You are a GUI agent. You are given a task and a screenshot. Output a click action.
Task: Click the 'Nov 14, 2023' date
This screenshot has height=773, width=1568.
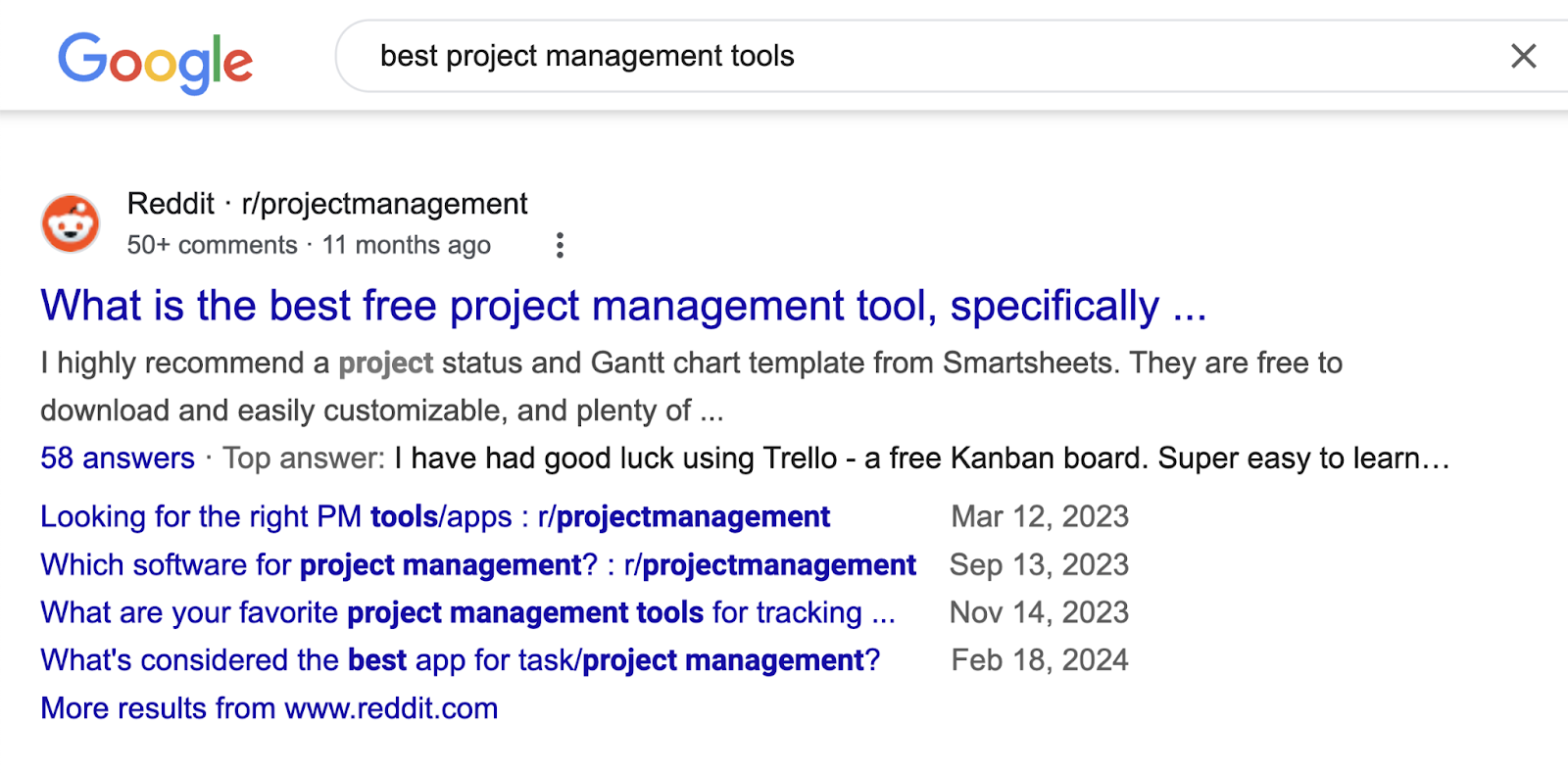tap(1039, 612)
